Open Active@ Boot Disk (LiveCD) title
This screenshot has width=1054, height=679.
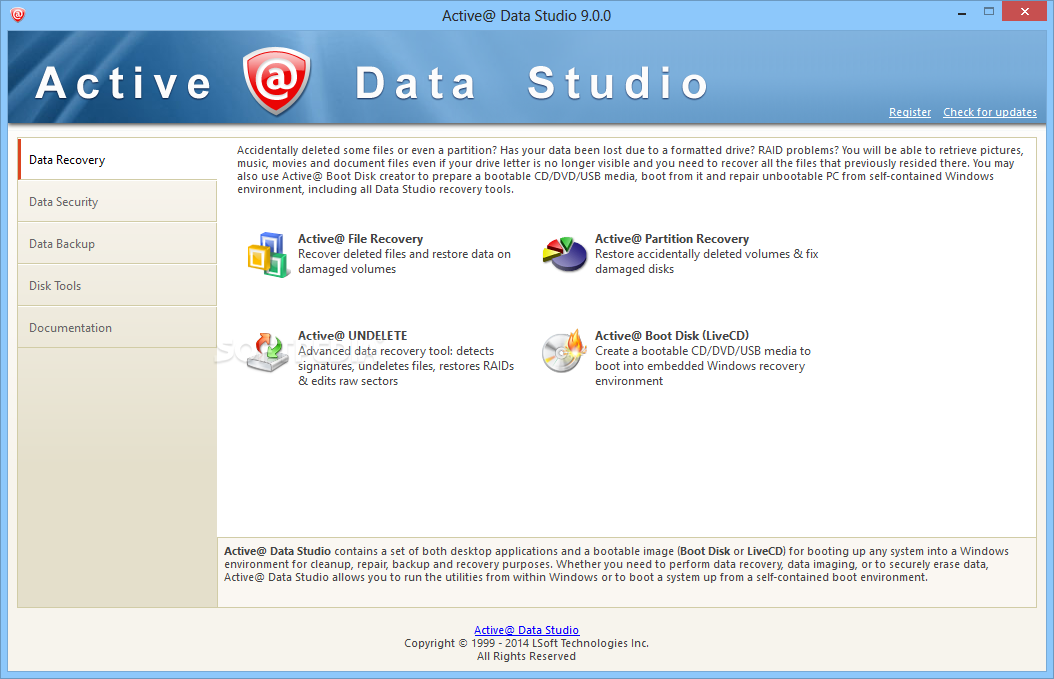point(671,336)
